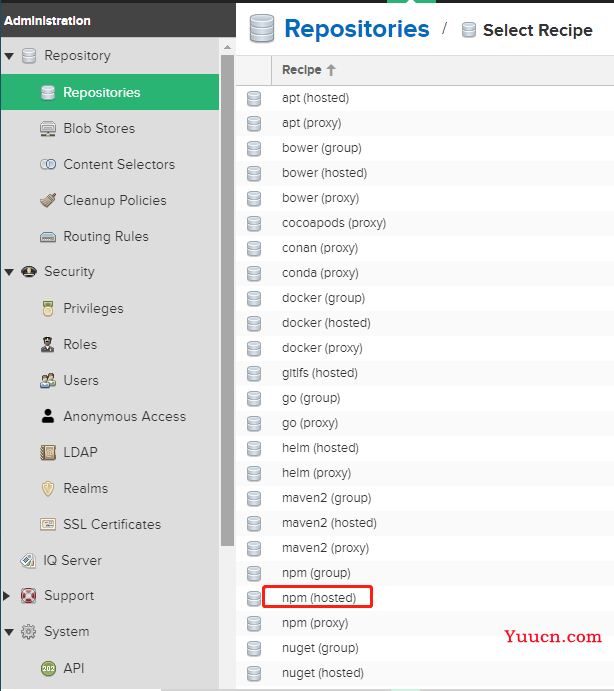The width and height of the screenshot is (614, 691).
Task: Go back via Repositories breadcrumb title
Action: [357, 29]
